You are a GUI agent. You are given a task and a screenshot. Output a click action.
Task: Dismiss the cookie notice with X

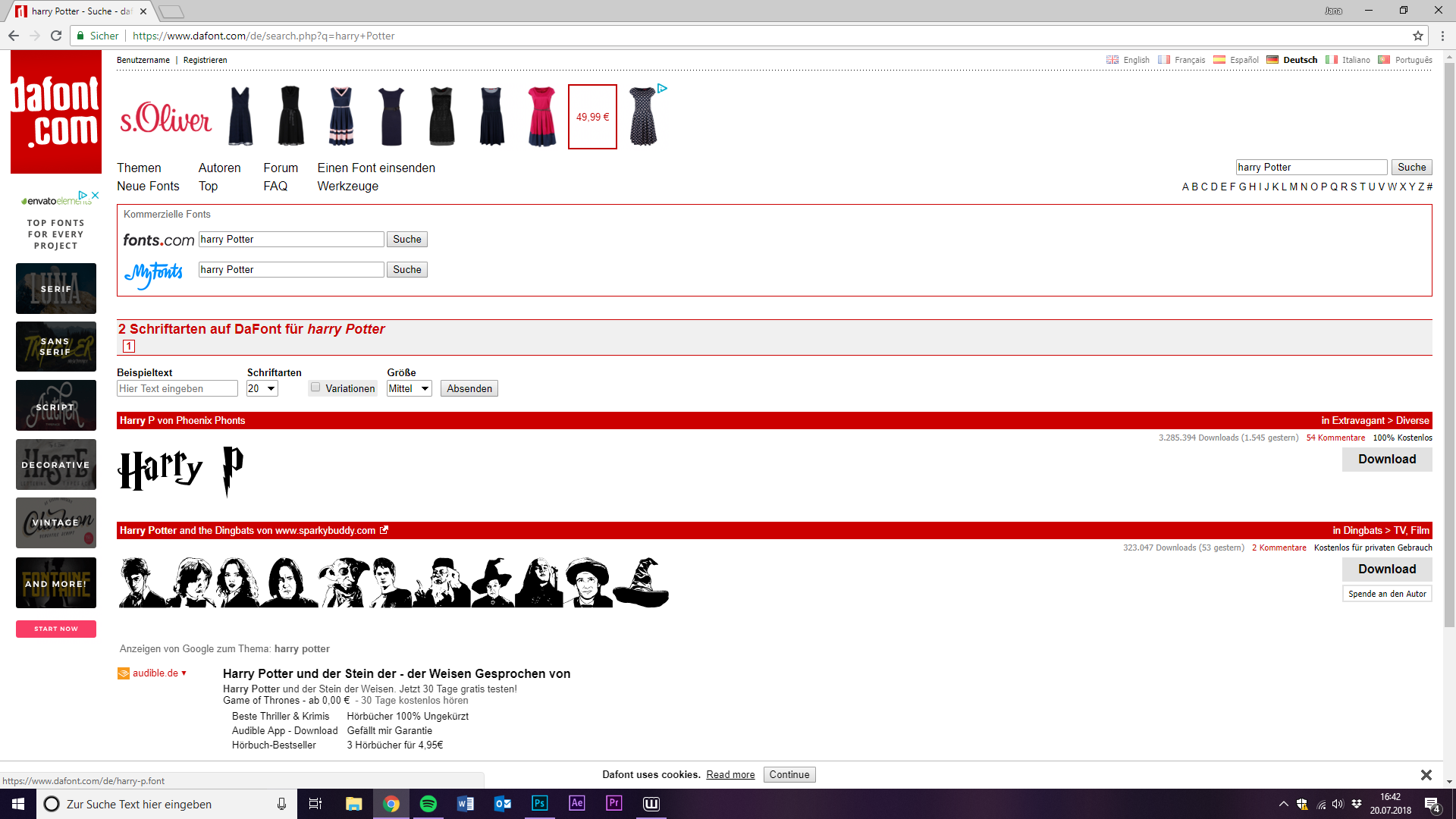1426,774
